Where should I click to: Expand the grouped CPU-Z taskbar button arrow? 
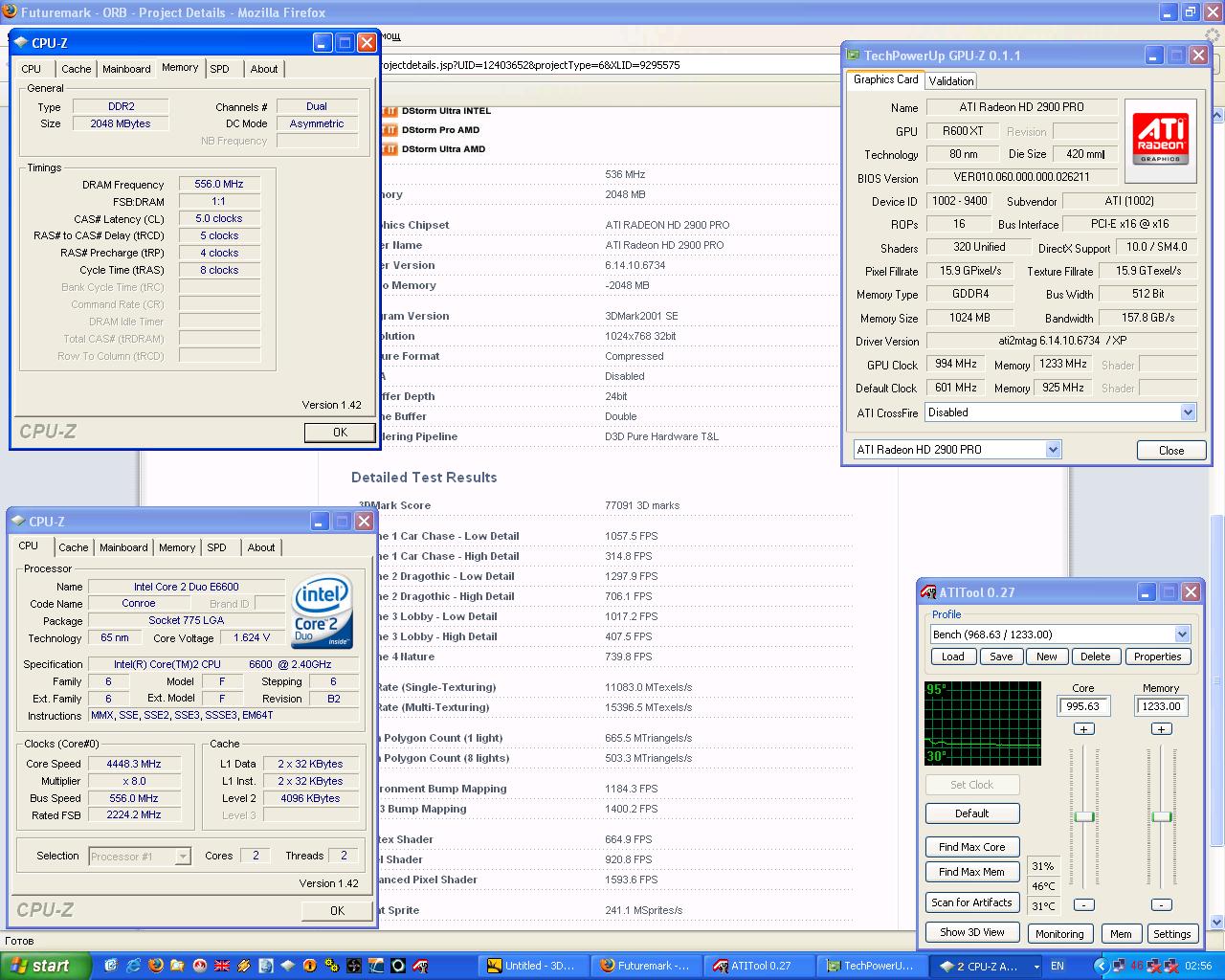[x=1036, y=967]
